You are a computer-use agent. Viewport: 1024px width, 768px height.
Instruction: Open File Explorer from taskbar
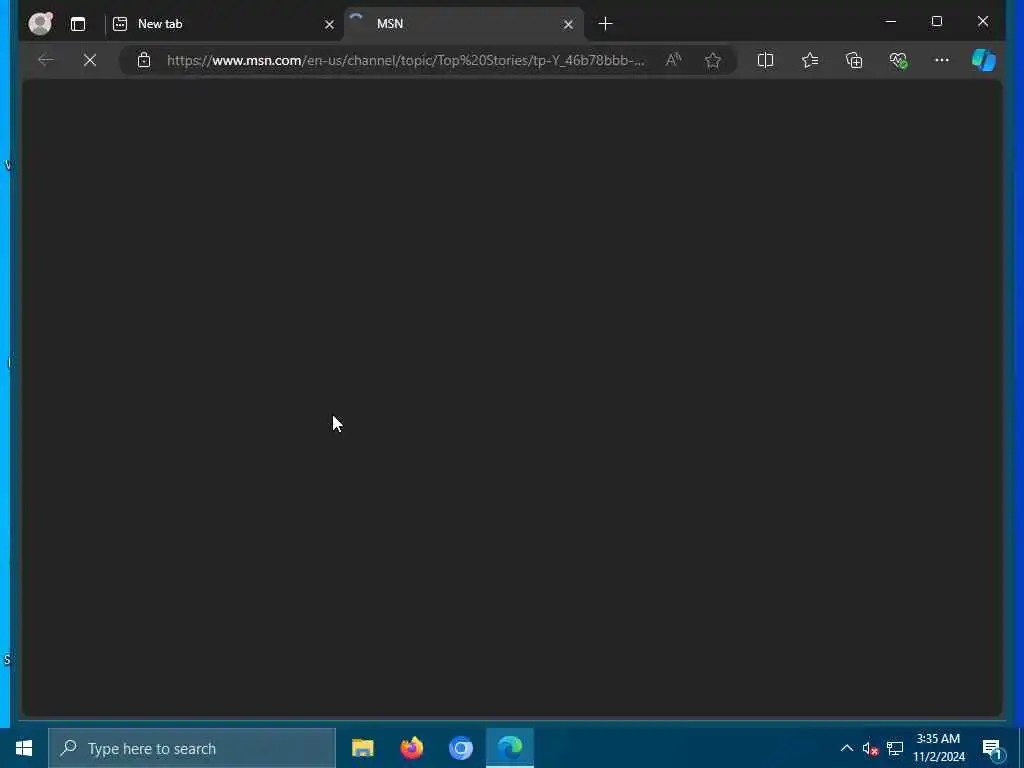coord(362,748)
